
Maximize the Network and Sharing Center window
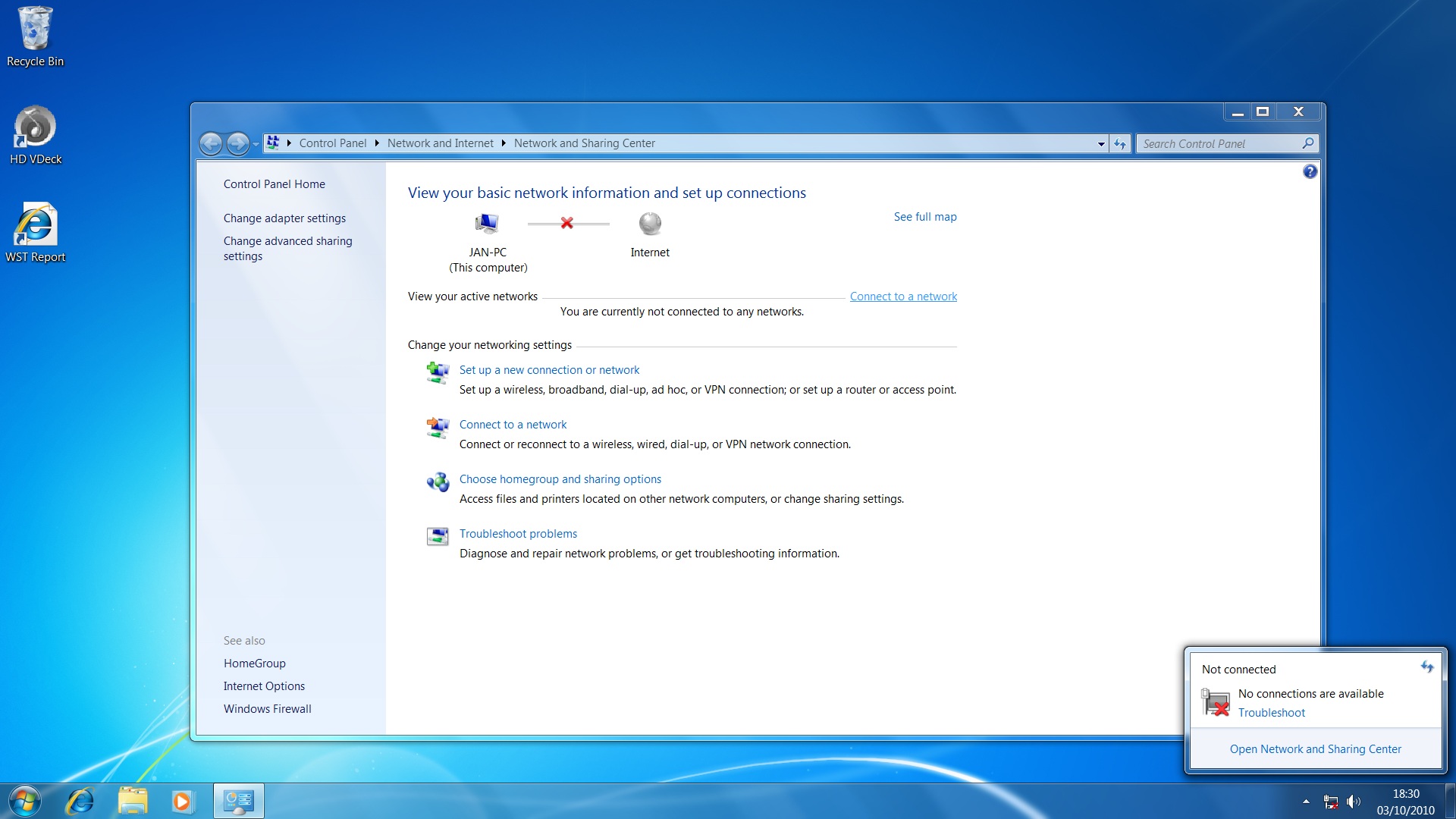[x=1262, y=111]
